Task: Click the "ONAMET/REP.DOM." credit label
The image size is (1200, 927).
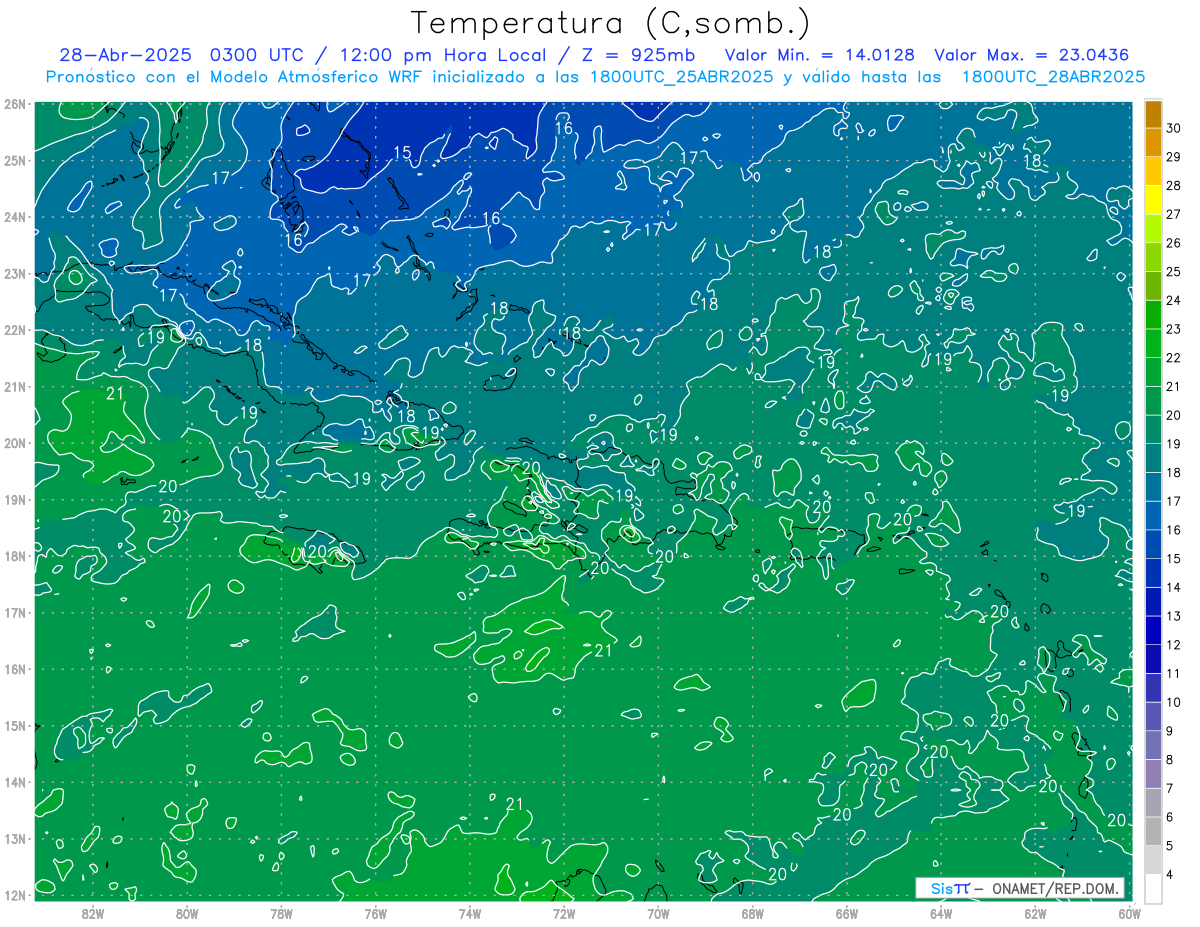Action: (1055, 888)
